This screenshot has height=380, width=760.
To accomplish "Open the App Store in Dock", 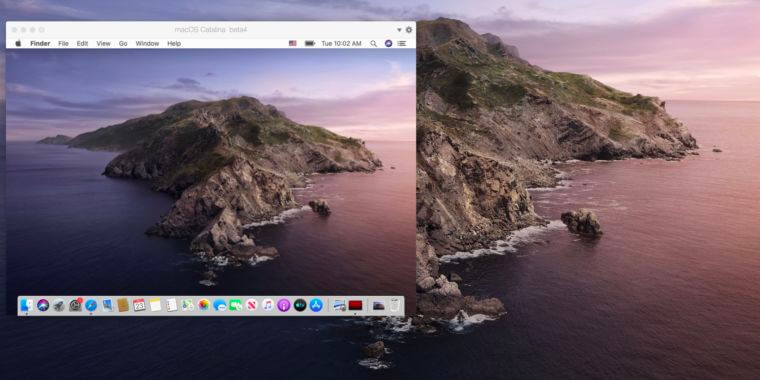I will 316,305.
